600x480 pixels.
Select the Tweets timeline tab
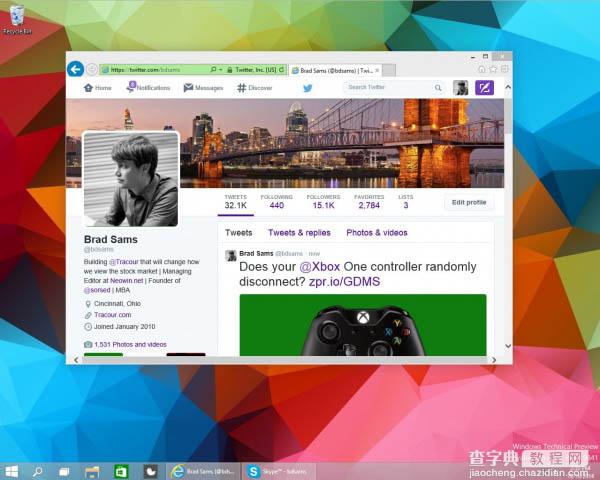238,233
